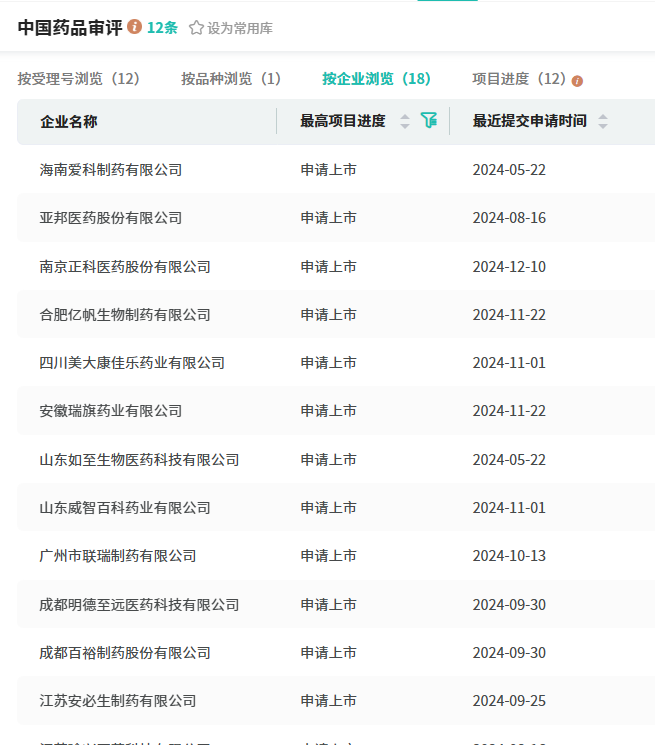Click 四川美大康佳乐药业有限公司
The image size is (655, 745).
(132, 363)
